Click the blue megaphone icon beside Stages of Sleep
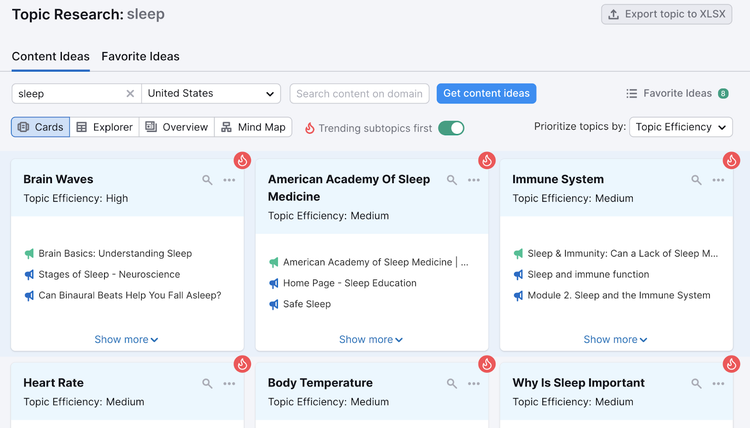This screenshot has height=428, width=750. coord(29,274)
